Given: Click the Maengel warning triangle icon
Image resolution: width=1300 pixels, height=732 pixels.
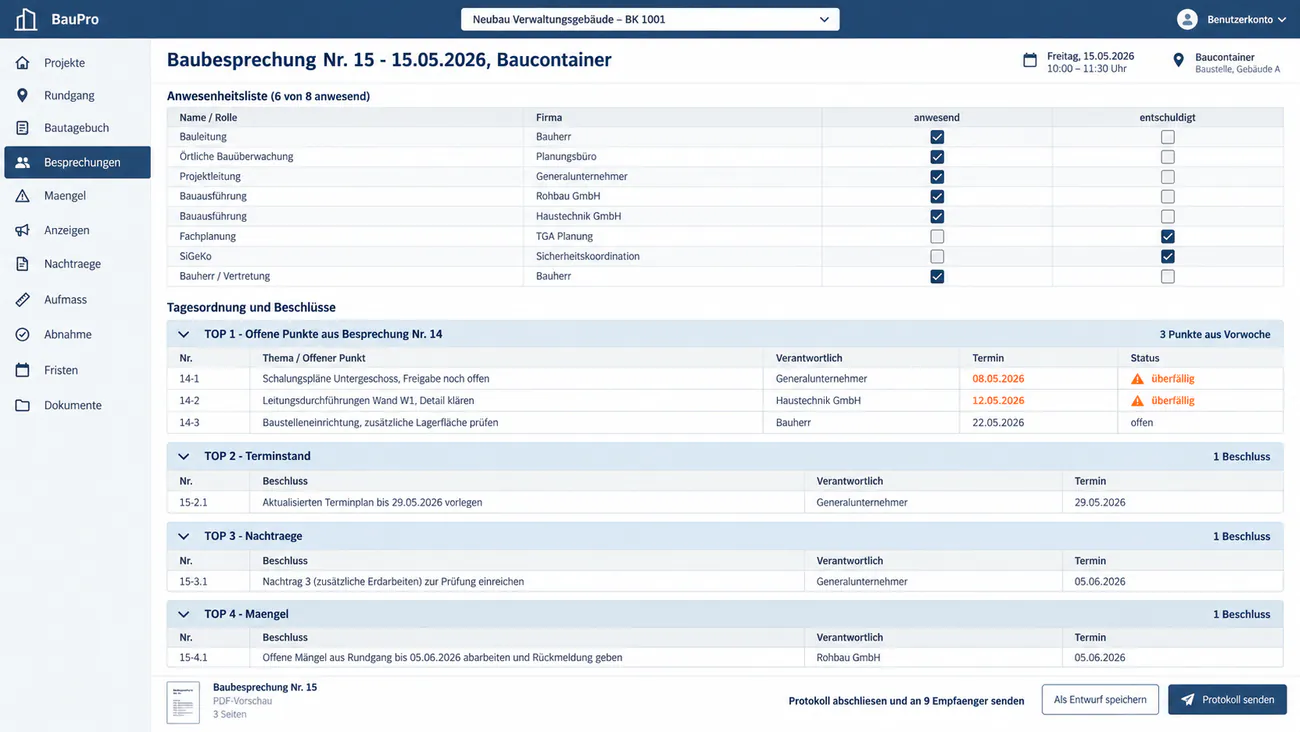Looking at the screenshot, I should point(23,196).
